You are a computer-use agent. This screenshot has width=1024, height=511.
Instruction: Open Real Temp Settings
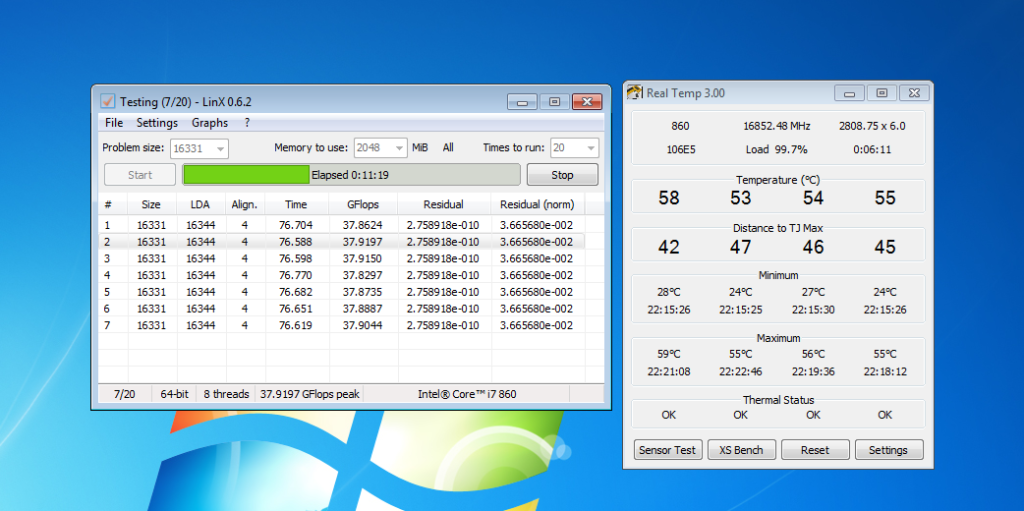pos(888,450)
